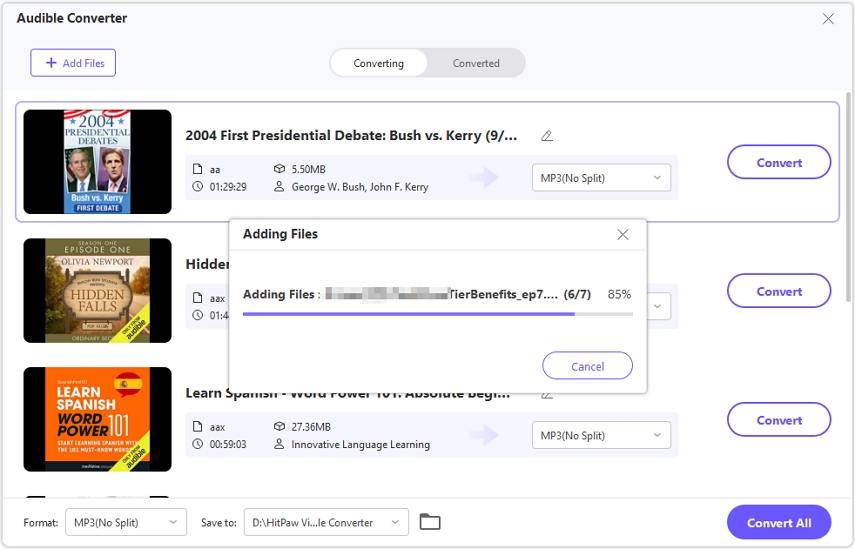Convert the Hidden Falls audiobook
This screenshot has width=855, height=549.
coord(779,291)
